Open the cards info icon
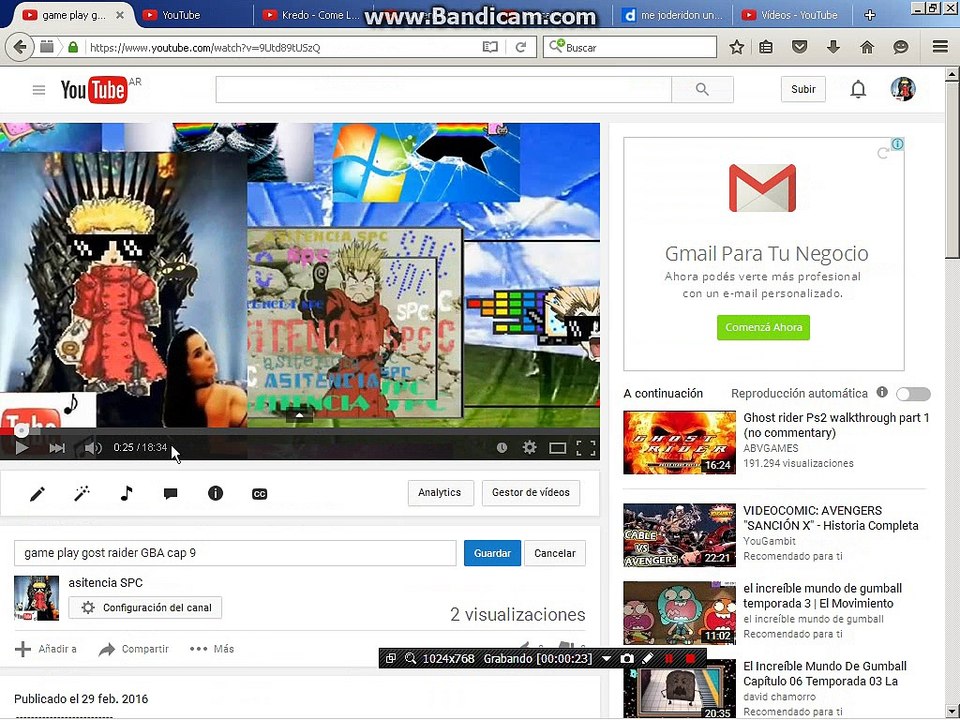The width and height of the screenshot is (960, 720). (216, 493)
